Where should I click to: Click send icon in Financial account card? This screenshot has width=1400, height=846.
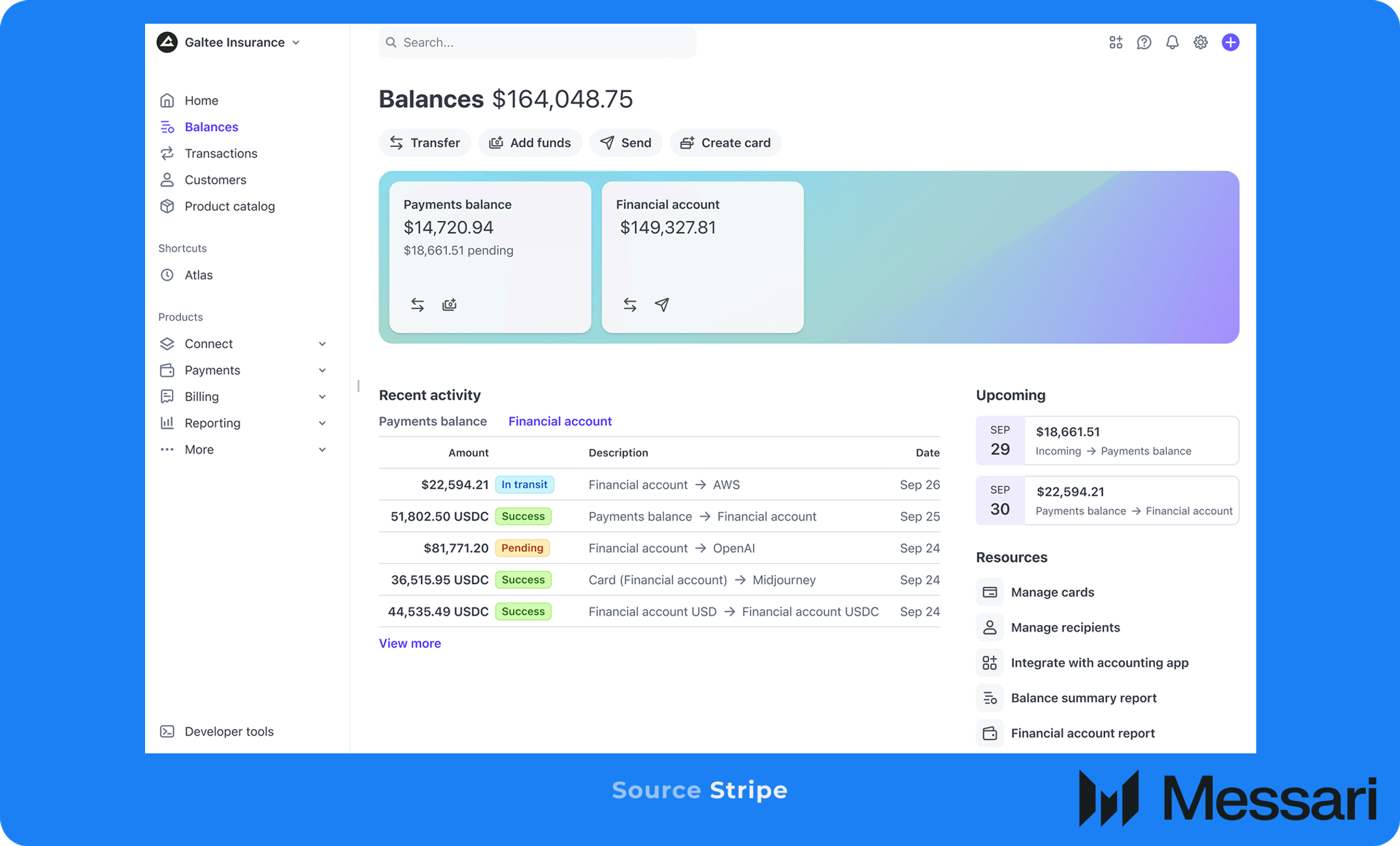tap(662, 304)
